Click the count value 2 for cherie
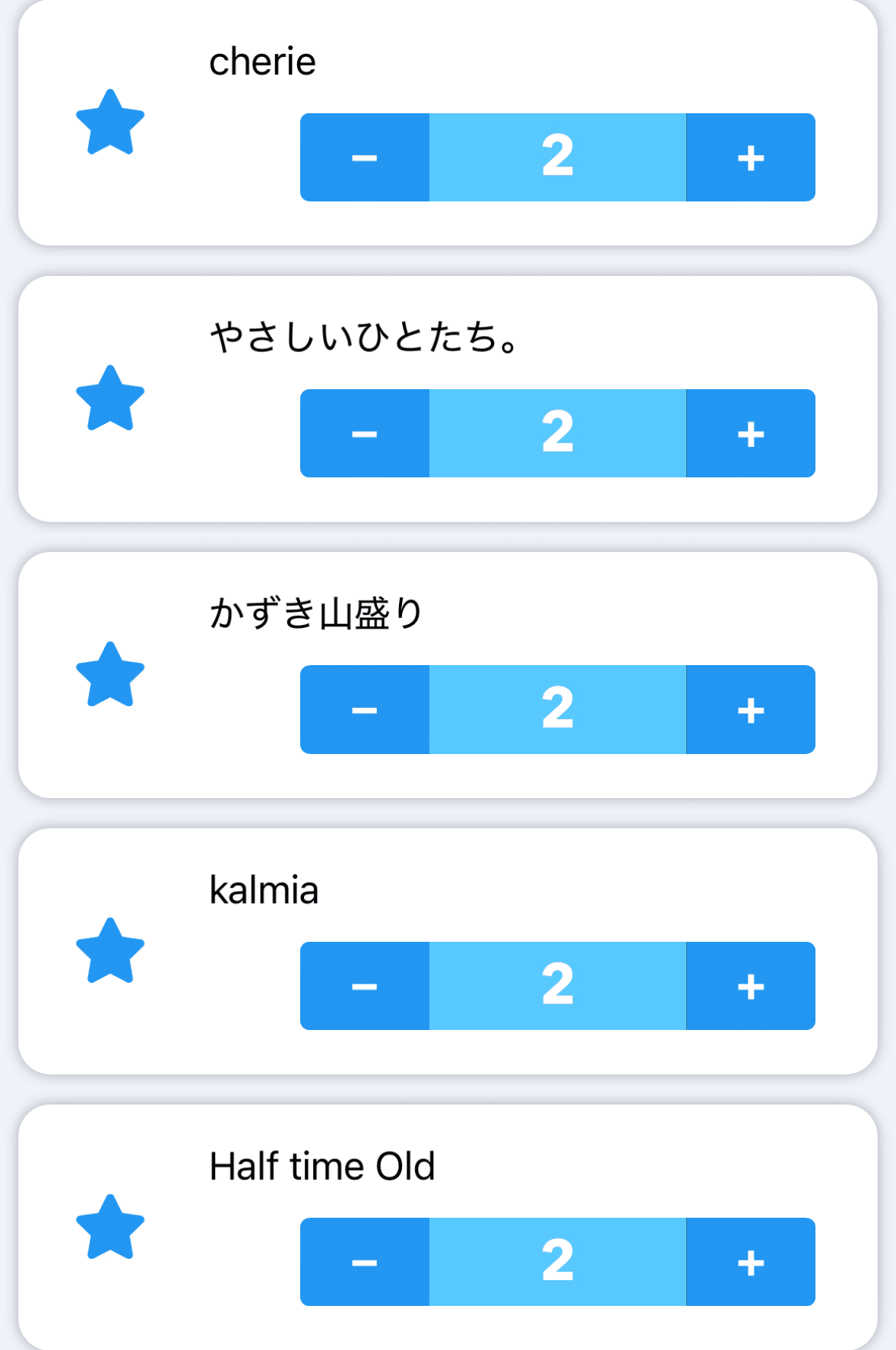The width and height of the screenshot is (896, 1350). point(557,157)
